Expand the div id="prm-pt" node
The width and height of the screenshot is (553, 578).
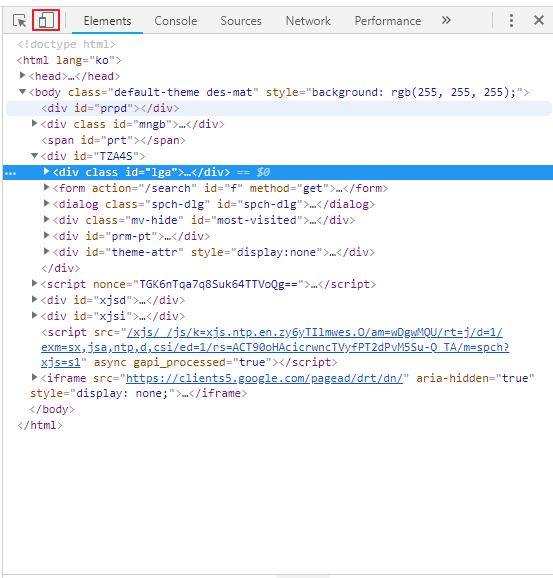coord(46,236)
